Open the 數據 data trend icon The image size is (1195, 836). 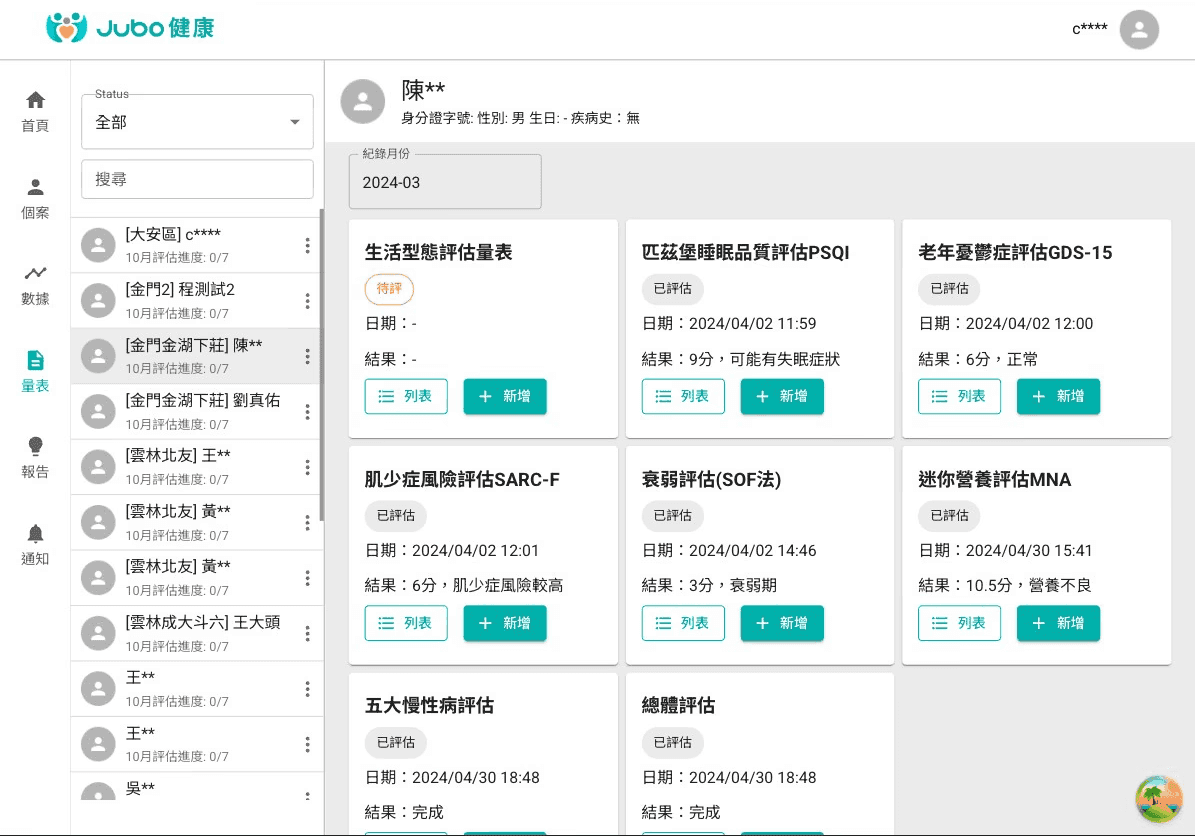point(35,273)
